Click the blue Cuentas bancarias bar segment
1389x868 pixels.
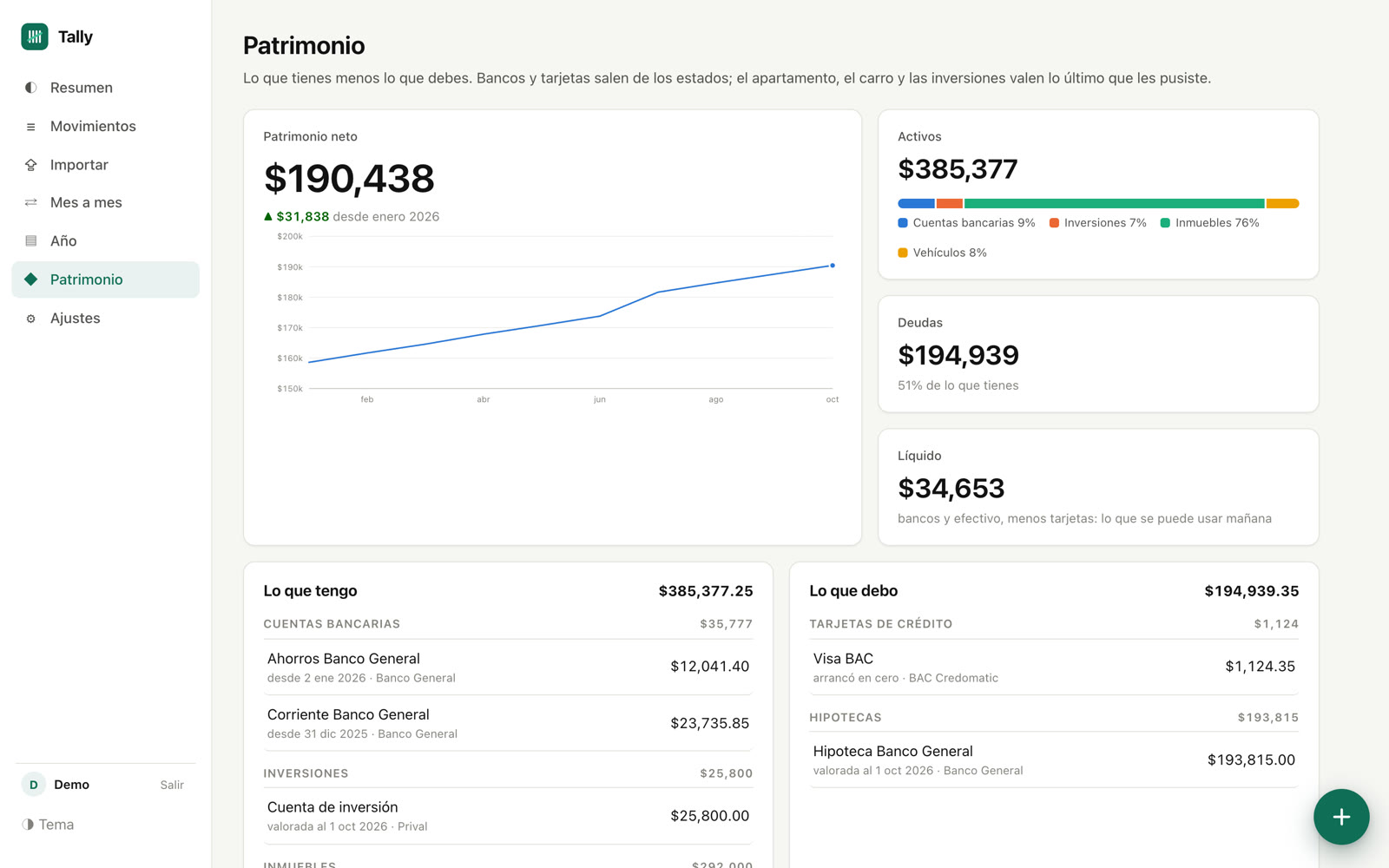click(916, 203)
